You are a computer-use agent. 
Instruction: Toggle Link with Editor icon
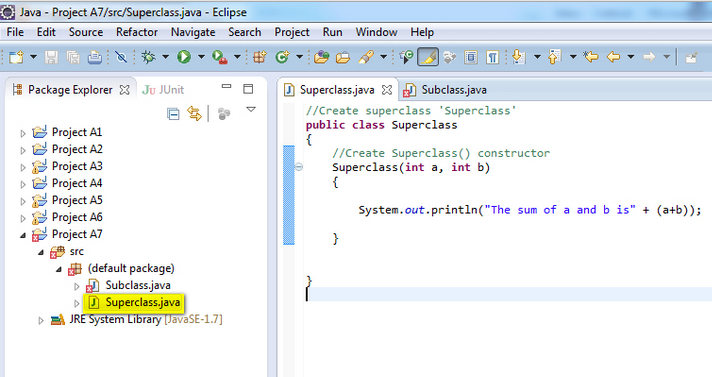point(194,114)
